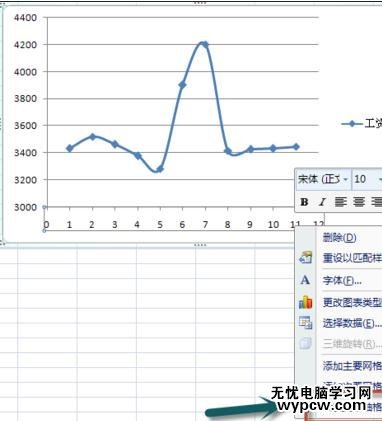Screen dimensions: 382x421
Task: Click the select data table icon
Action: pyautogui.click(x=306, y=323)
